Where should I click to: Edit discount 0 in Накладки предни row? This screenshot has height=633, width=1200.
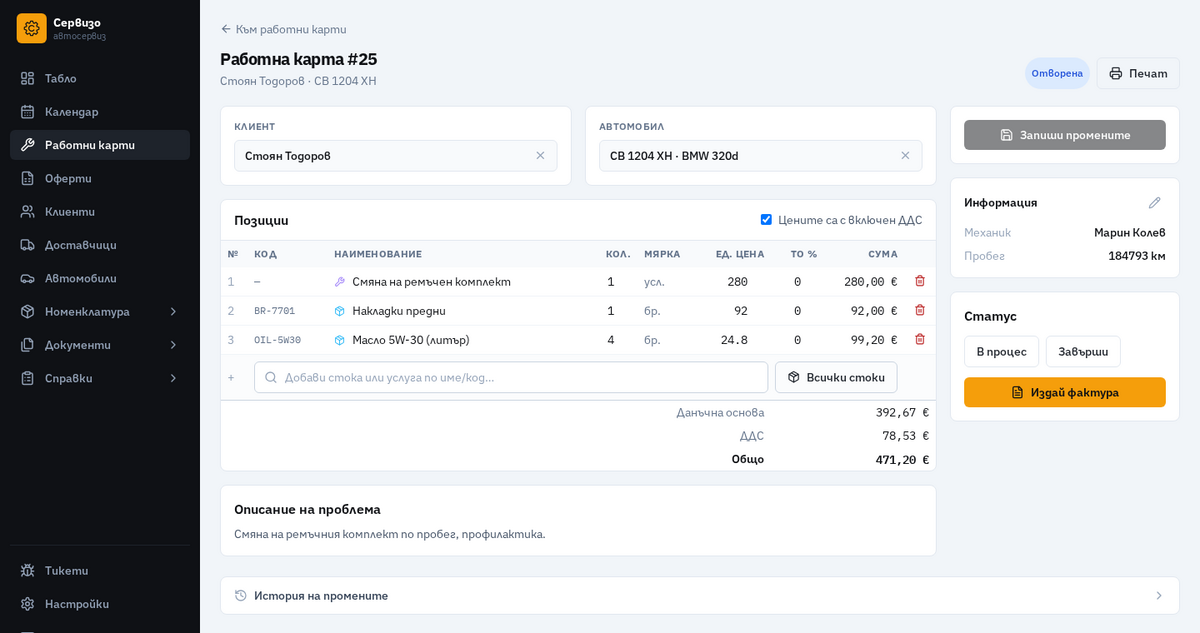(x=797, y=311)
